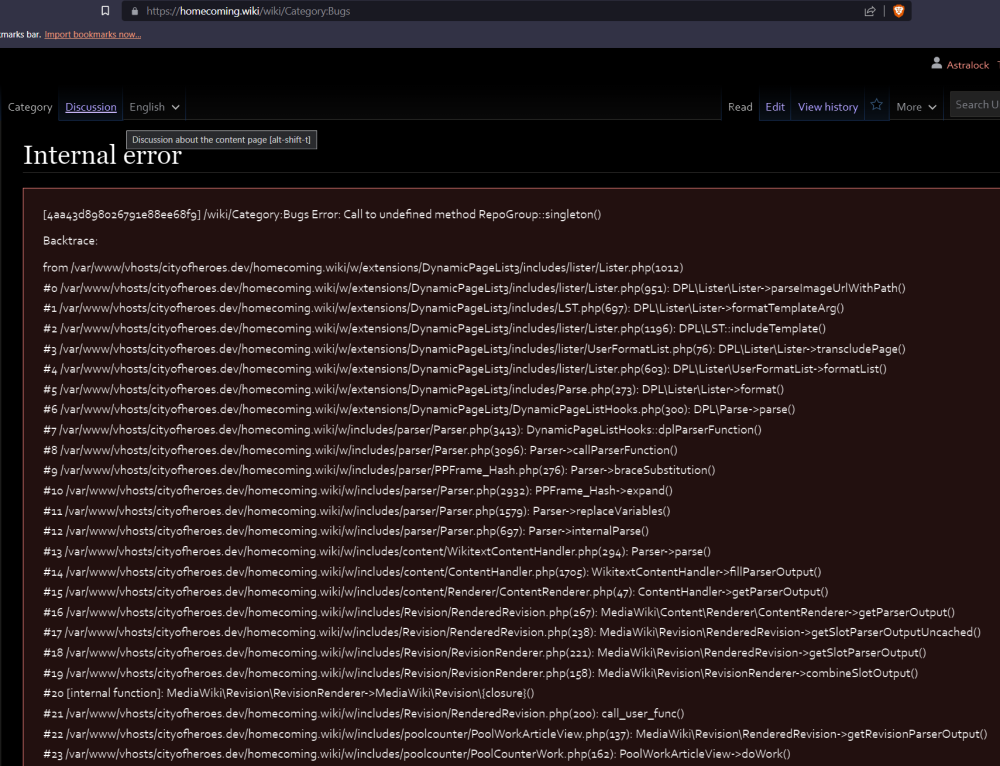This screenshot has height=766, width=1000.
Task: Open the Astralock user page link
Action: [967, 65]
